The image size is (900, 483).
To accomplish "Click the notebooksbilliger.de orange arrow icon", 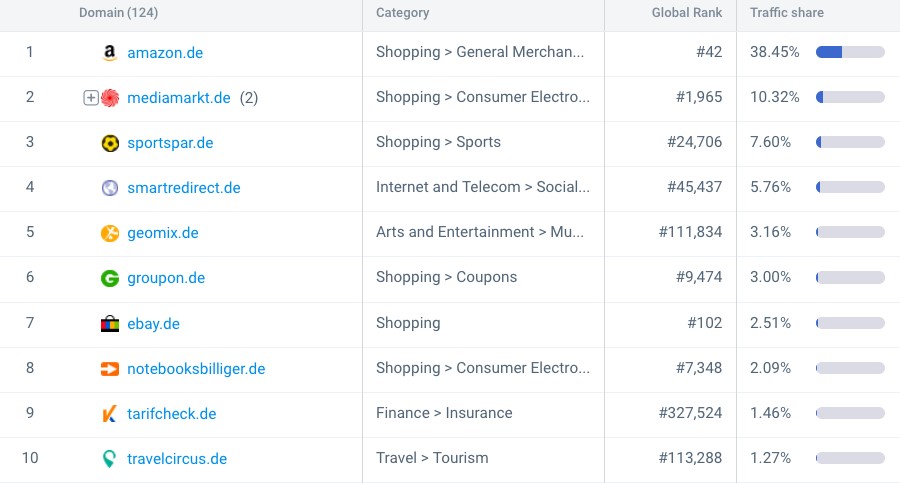I will pyautogui.click(x=110, y=369).
